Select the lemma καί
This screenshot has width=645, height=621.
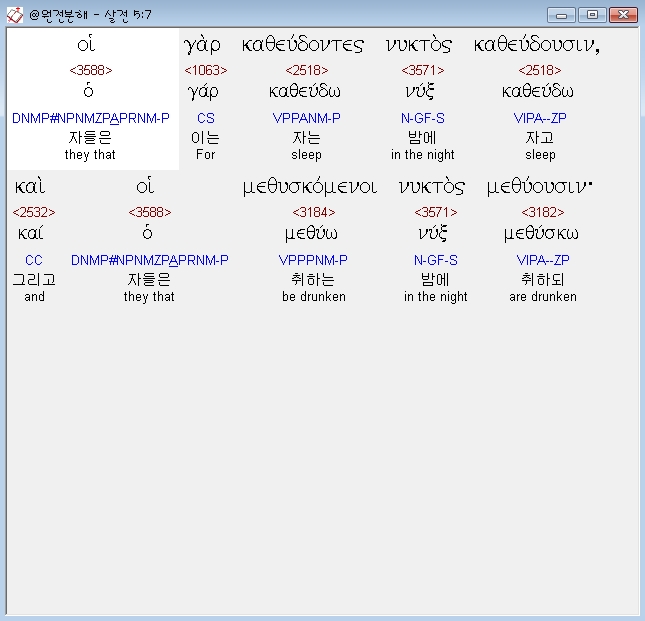coord(30,233)
